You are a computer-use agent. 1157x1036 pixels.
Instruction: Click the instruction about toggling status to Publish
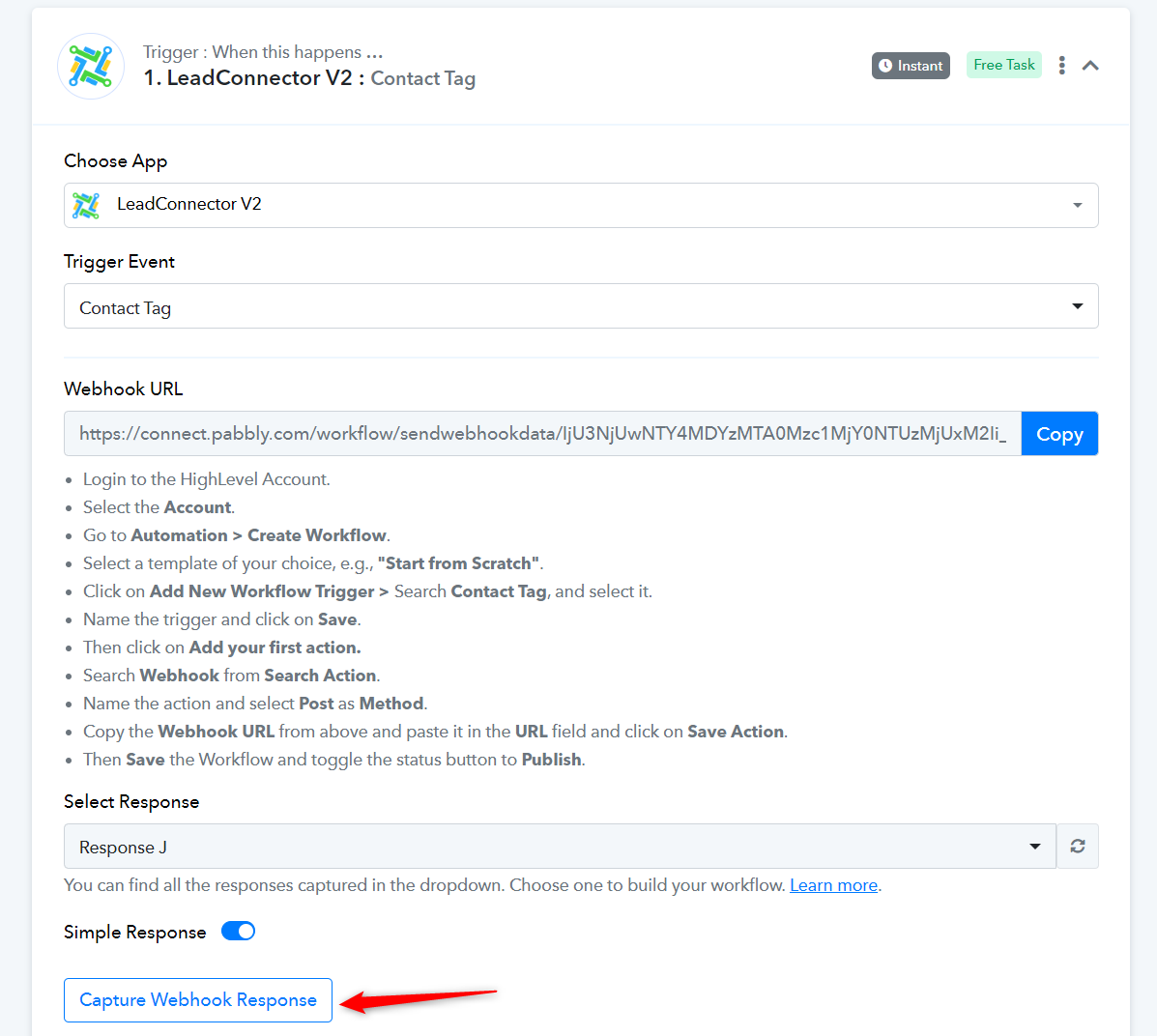(334, 760)
